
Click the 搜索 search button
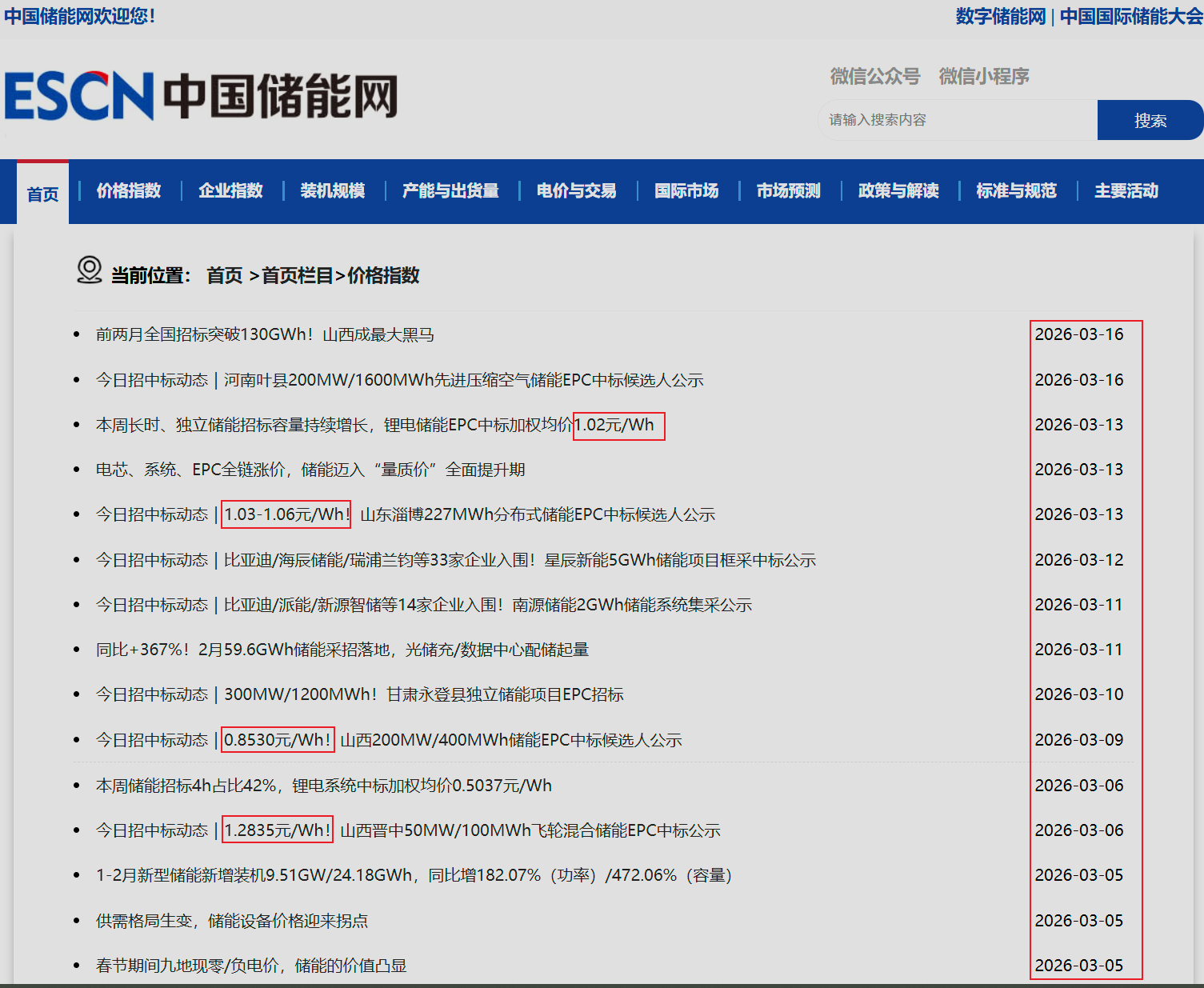coord(1150,119)
